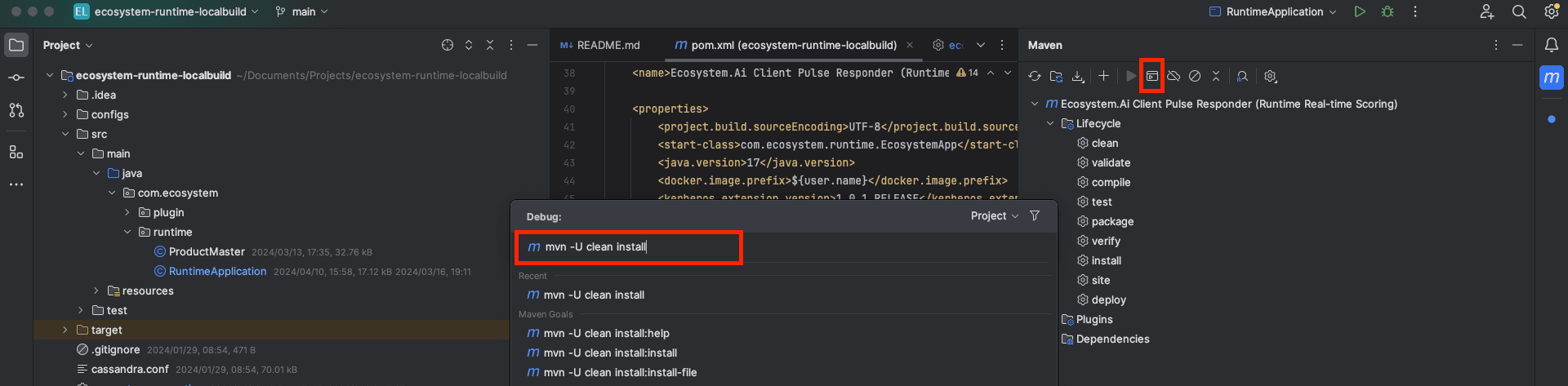Viewport: 1568px width, 386px height.
Task: Select the package lifecycle goal
Action: coord(1112,221)
